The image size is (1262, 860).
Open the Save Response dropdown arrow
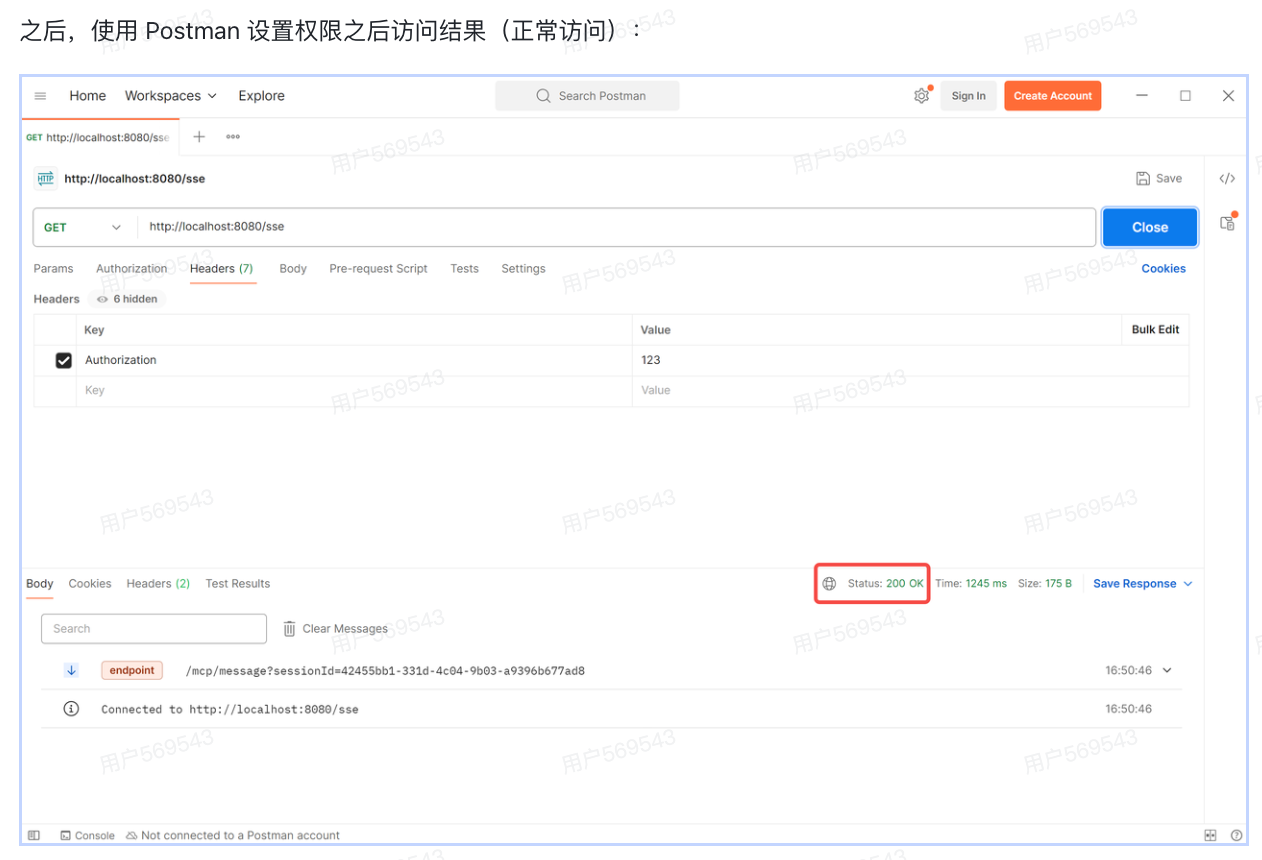[1188, 584]
